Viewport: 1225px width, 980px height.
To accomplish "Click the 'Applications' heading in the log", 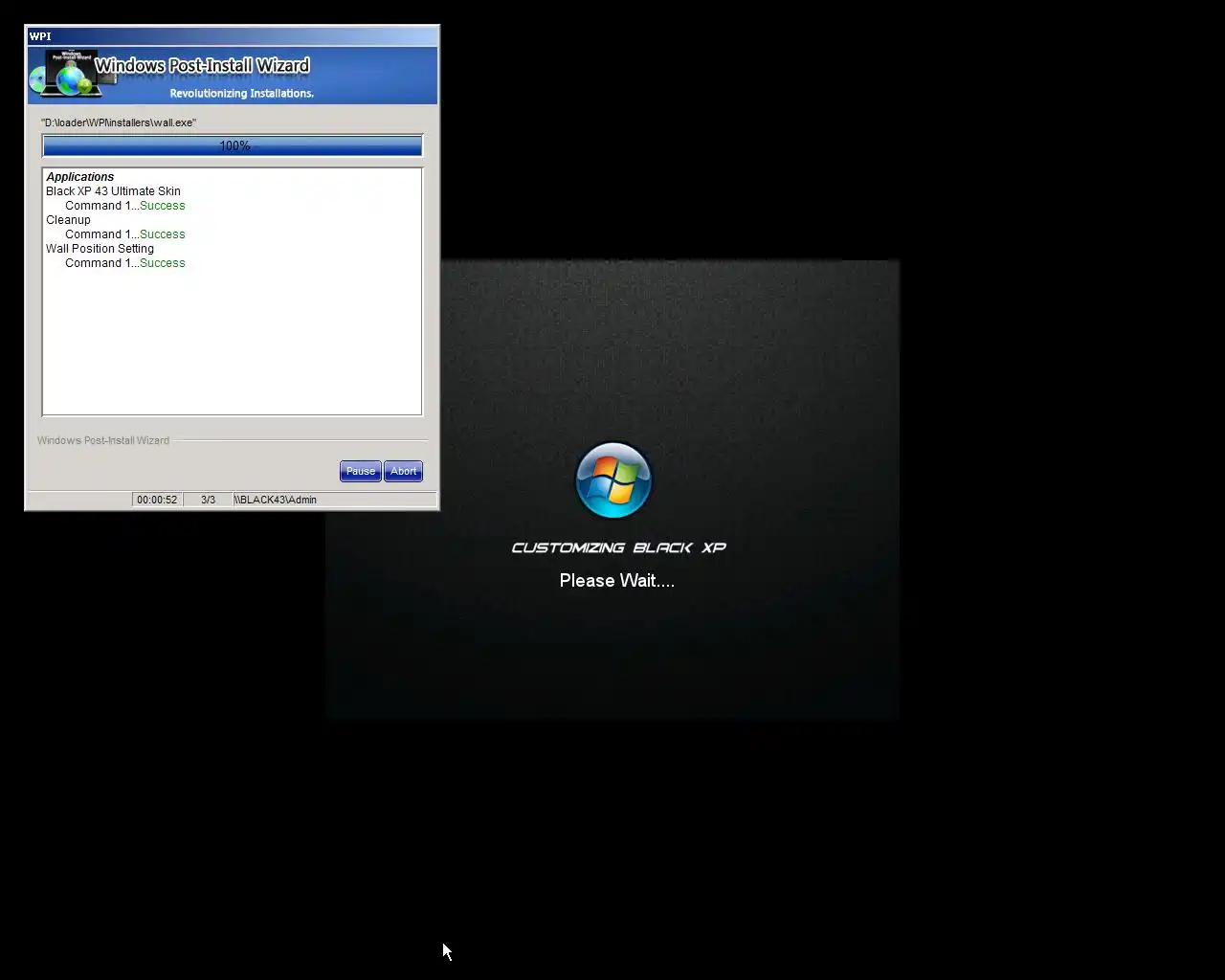I will coord(80,177).
